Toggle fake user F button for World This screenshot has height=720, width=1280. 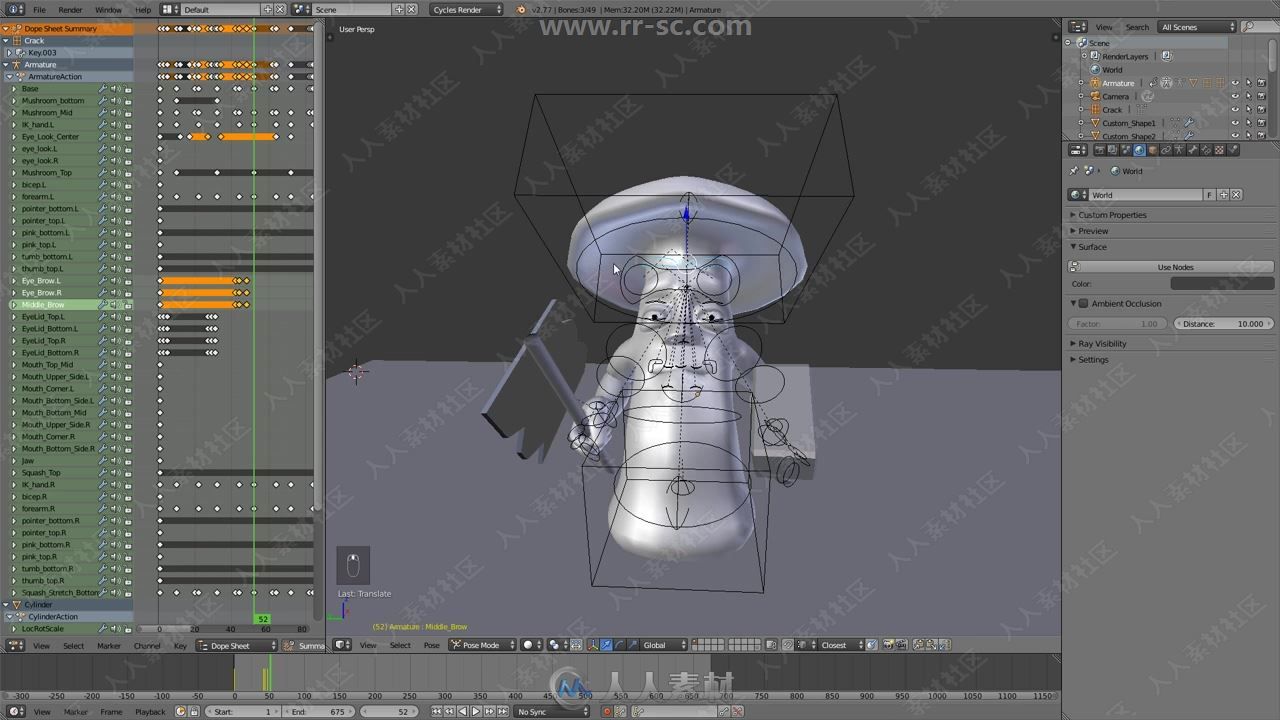pyautogui.click(x=1210, y=195)
